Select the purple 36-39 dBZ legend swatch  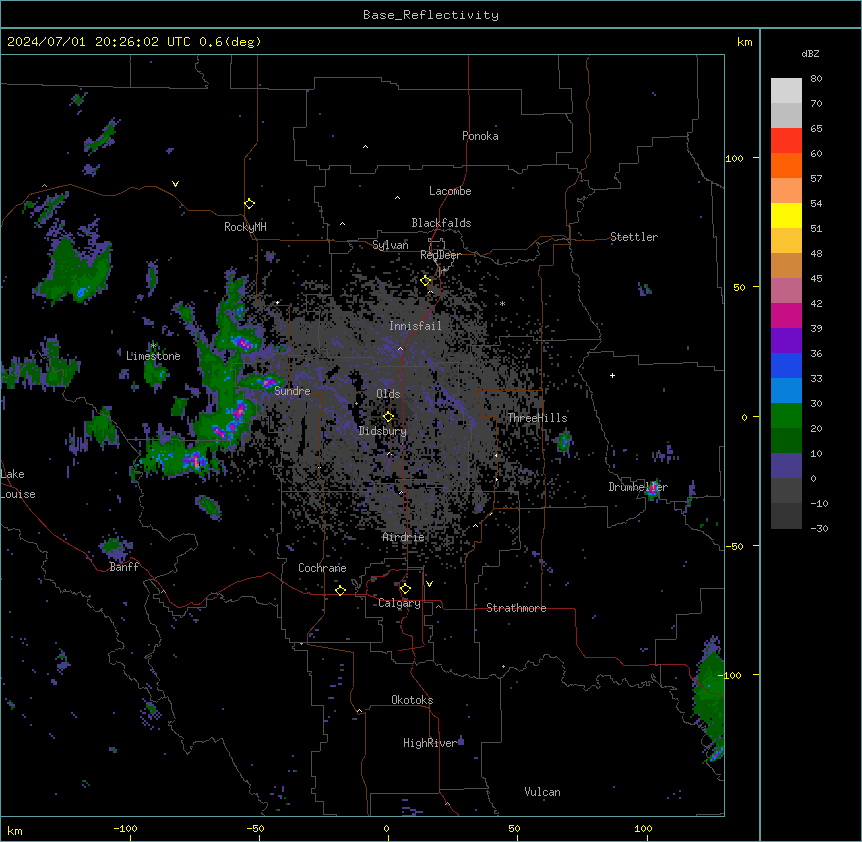coord(786,341)
